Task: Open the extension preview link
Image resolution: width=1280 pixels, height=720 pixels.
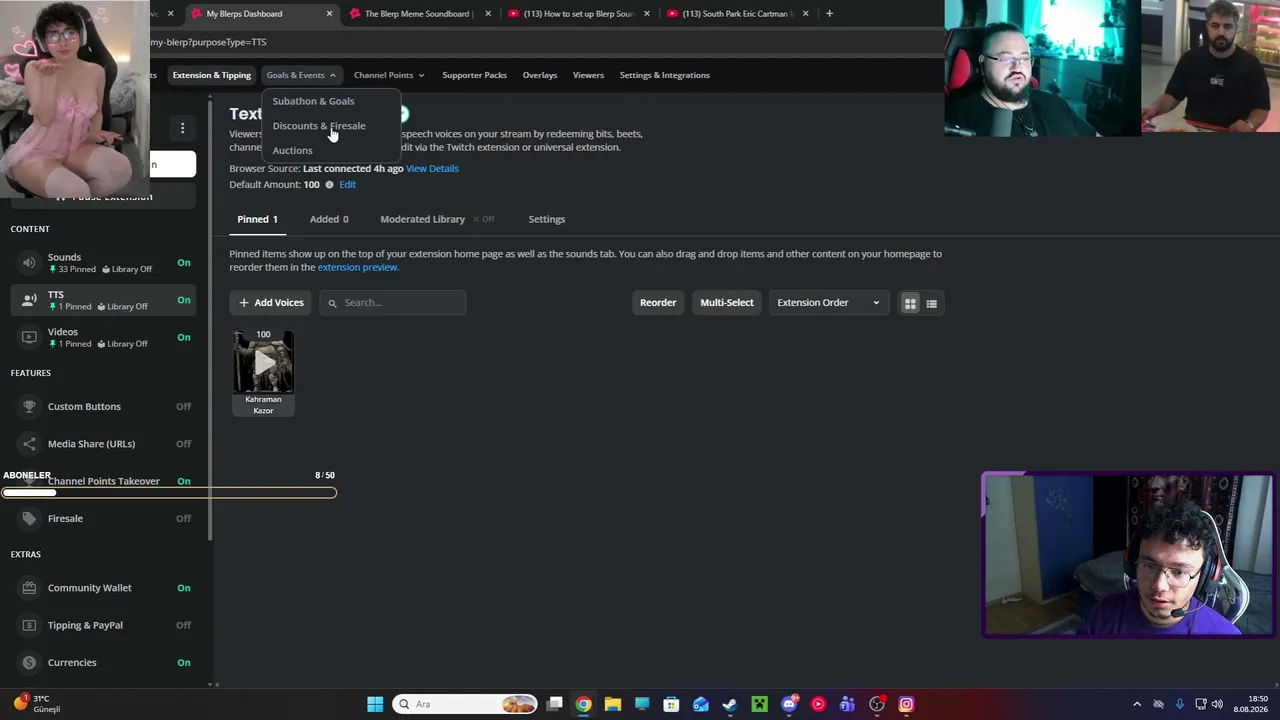Action: [x=358, y=268]
